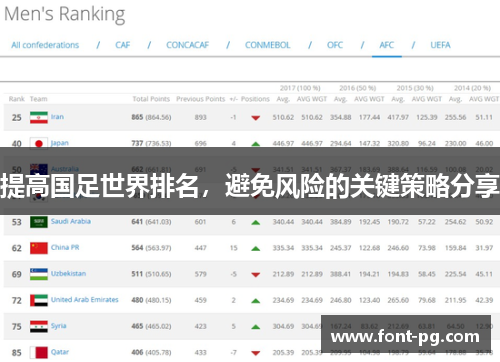500x362 pixels.
Task: Click United Arab Emirates' green up arrow
Action: (256, 301)
